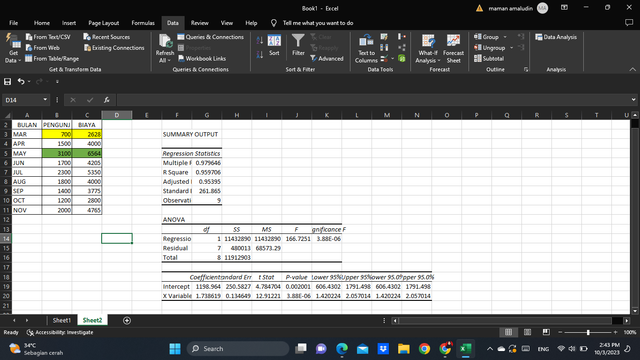Switch to Sheet1 tab
The image size is (640, 360).
click(x=62, y=320)
